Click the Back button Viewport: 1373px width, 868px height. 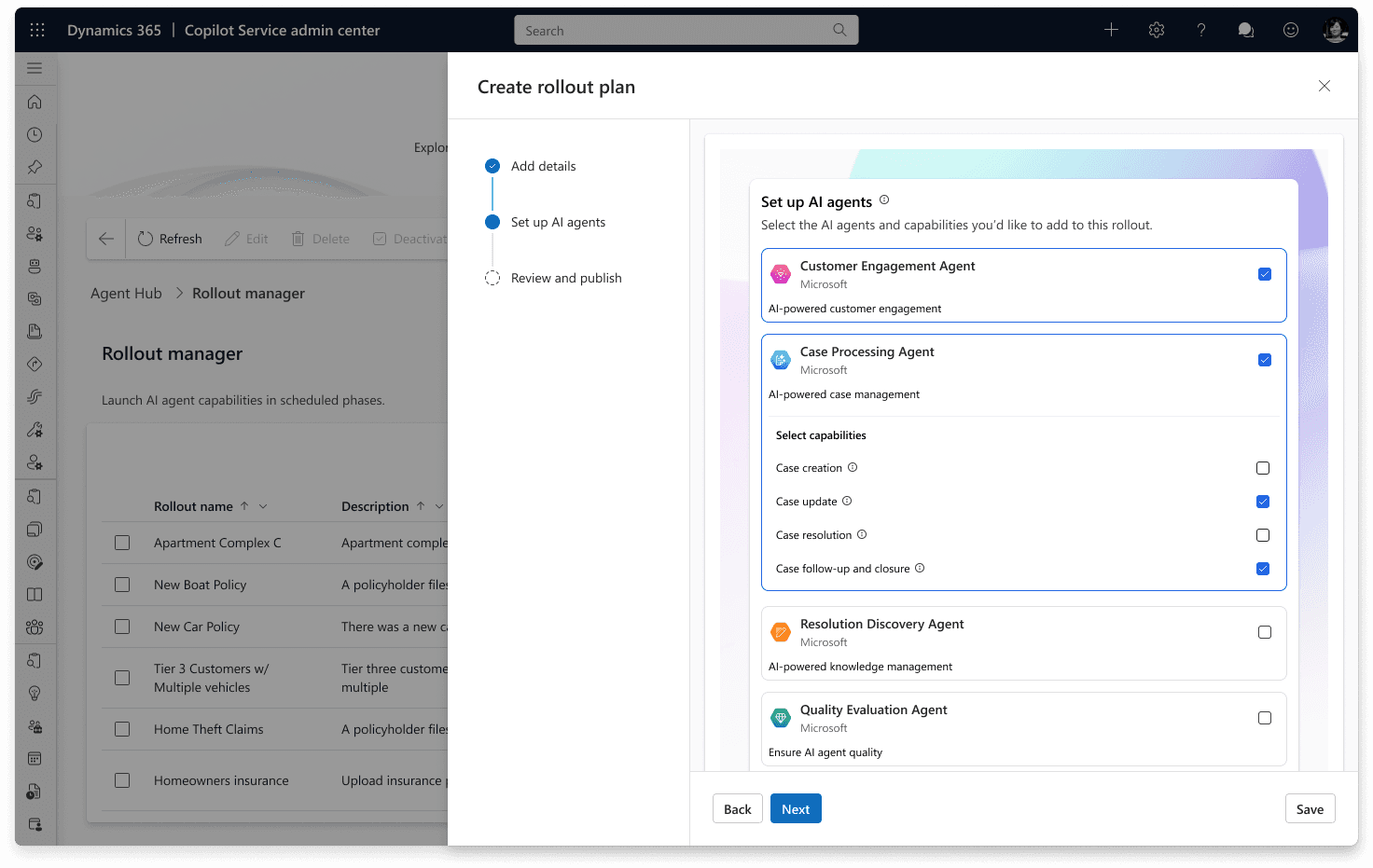point(738,808)
